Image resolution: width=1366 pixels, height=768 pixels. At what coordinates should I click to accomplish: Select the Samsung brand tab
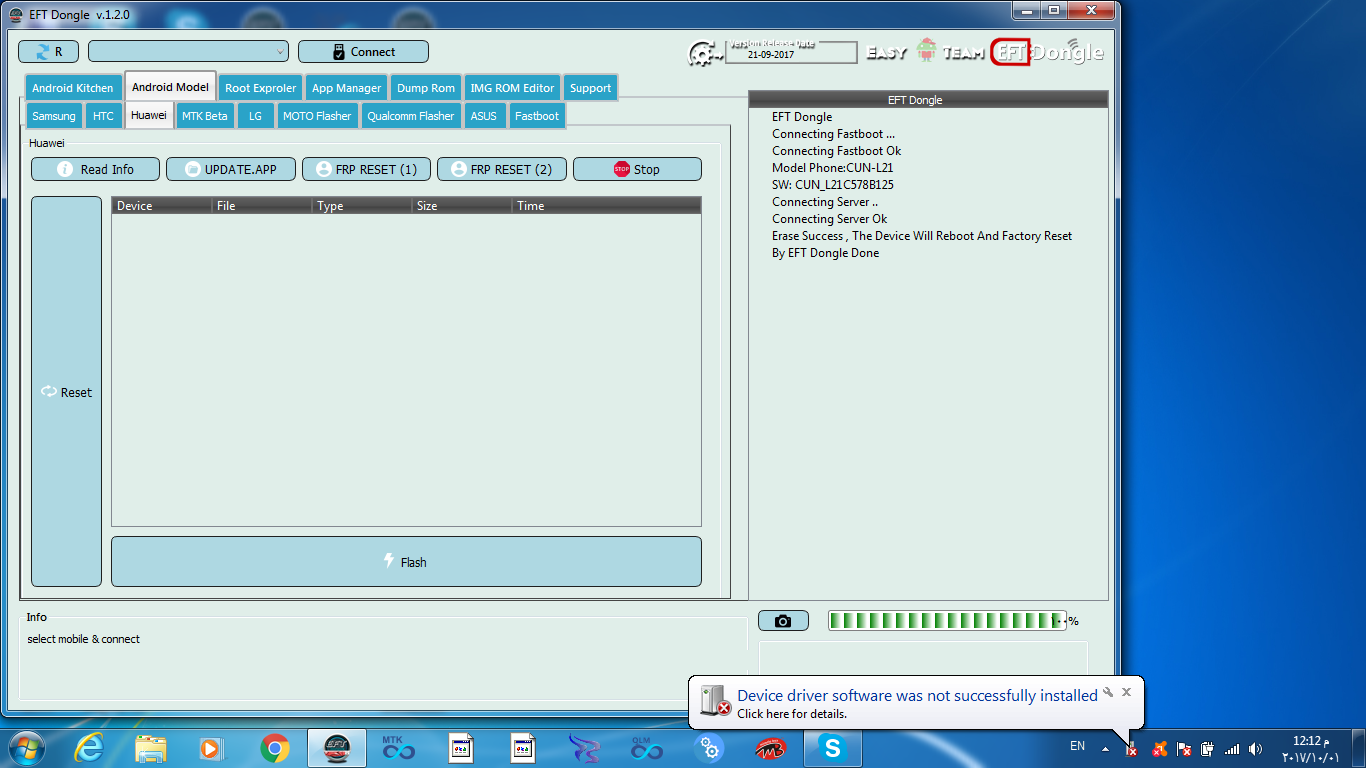54,116
